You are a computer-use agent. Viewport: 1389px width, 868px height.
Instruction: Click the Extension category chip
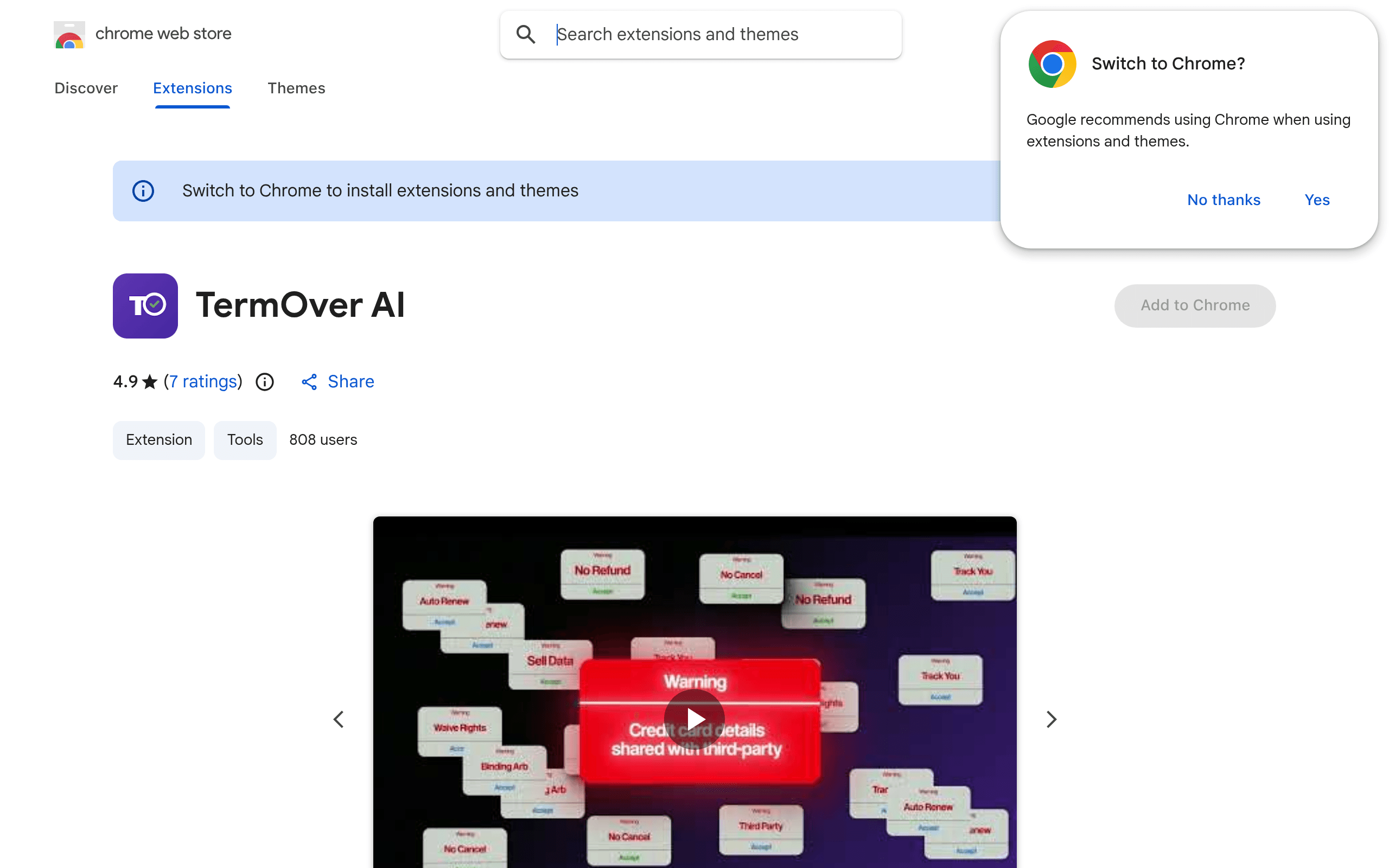click(159, 440)
